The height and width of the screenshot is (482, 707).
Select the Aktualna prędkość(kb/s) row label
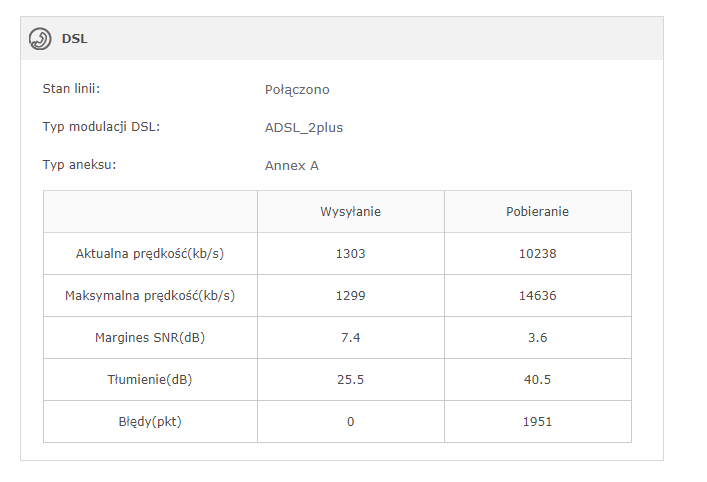[x=150, y=254]
